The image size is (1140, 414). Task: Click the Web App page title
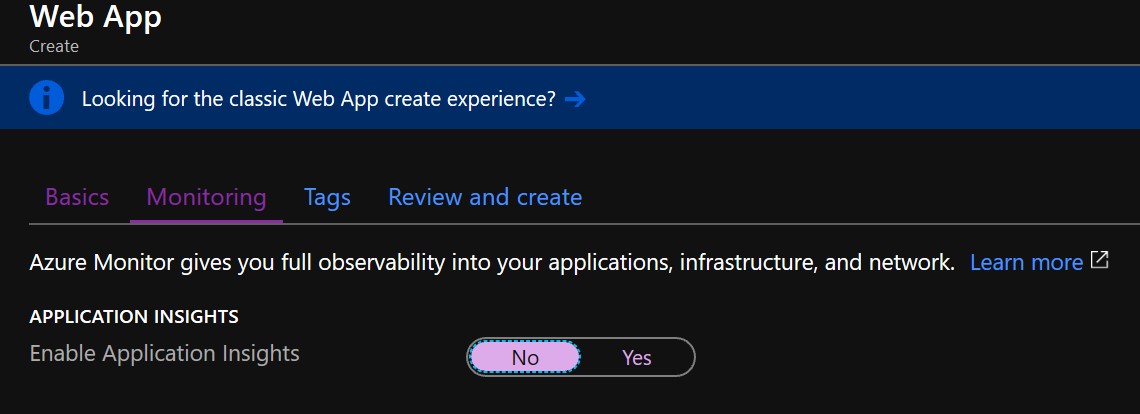click(95, 16)
